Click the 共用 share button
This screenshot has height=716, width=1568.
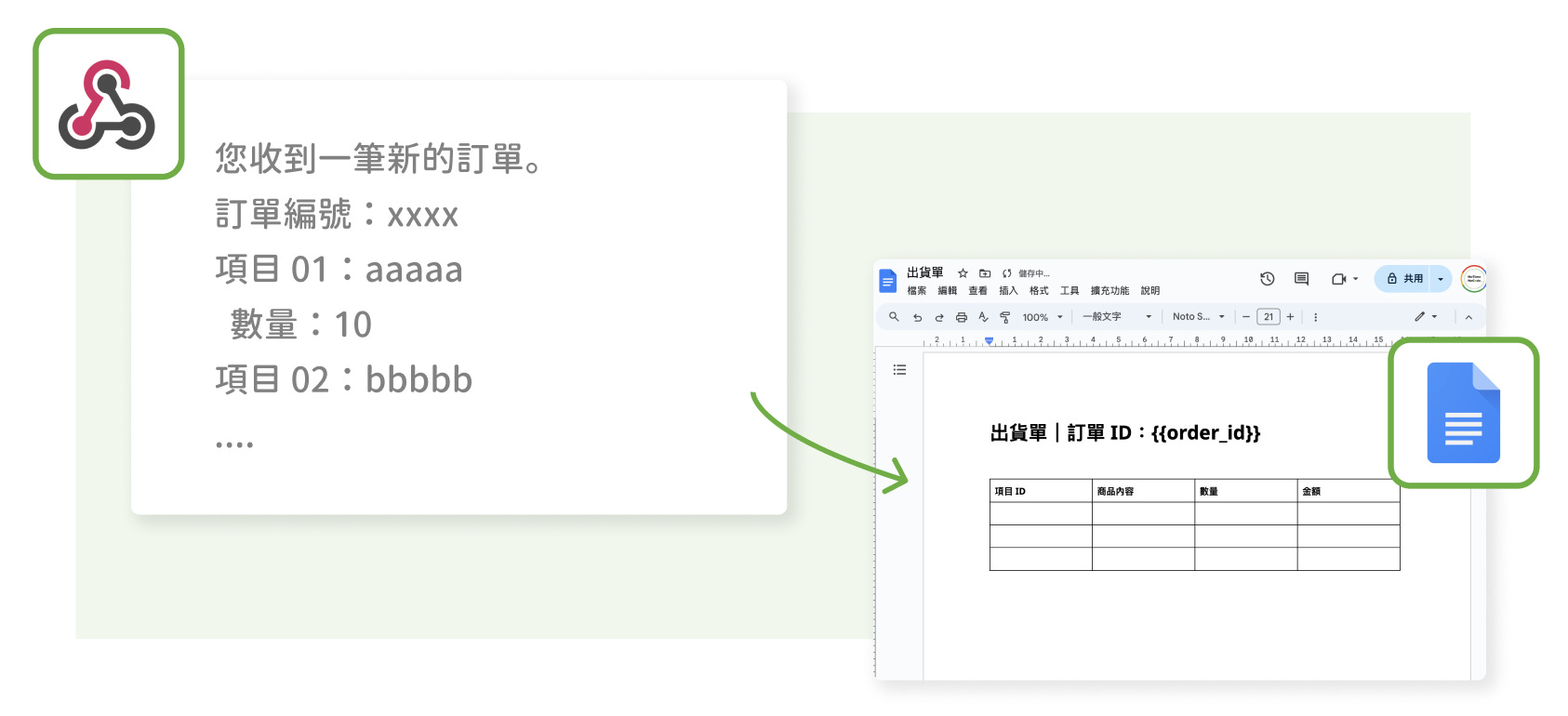tap(1404, 279)
